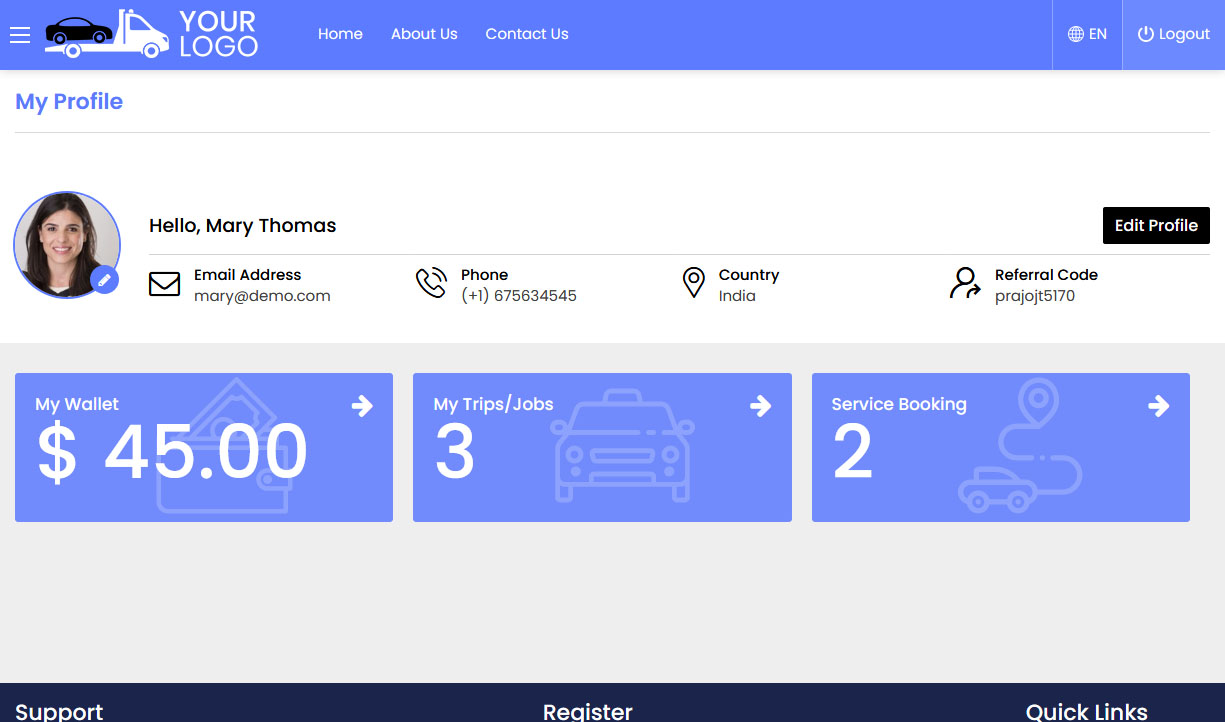
Task: Click the power icon beside Logout
Action: (x=1146, y=34)
